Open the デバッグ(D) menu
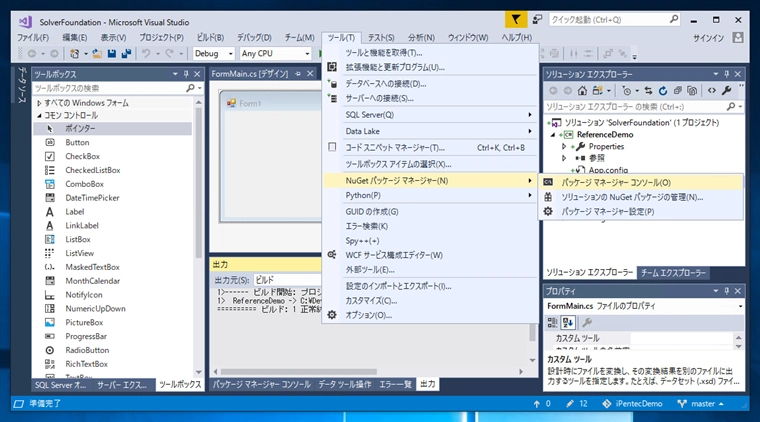The height and width of the screenshot is (422, 760). coord(254,37)
